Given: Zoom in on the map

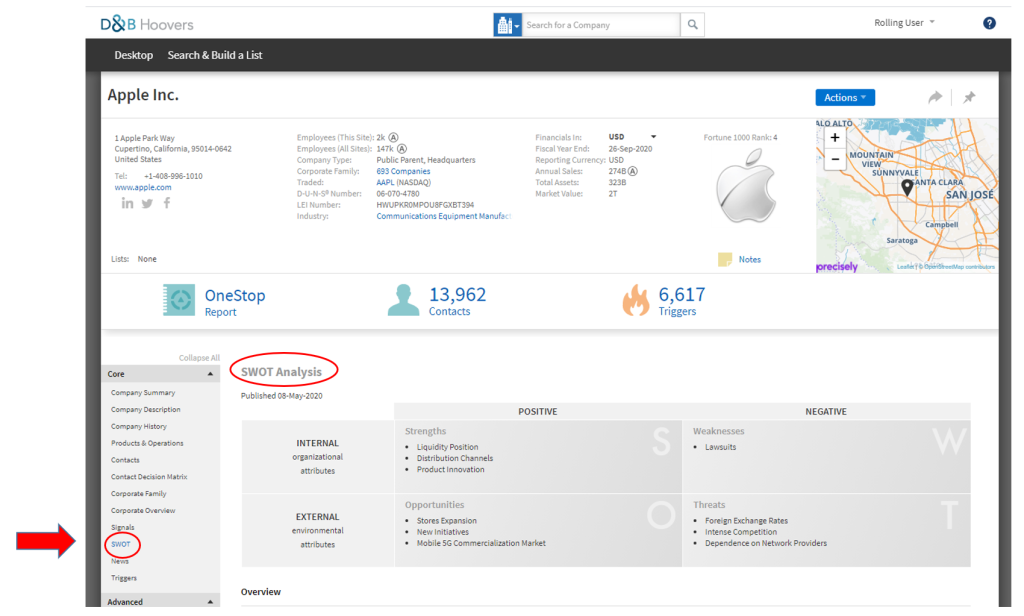Looking at the screenshot, I should point(835,138).
